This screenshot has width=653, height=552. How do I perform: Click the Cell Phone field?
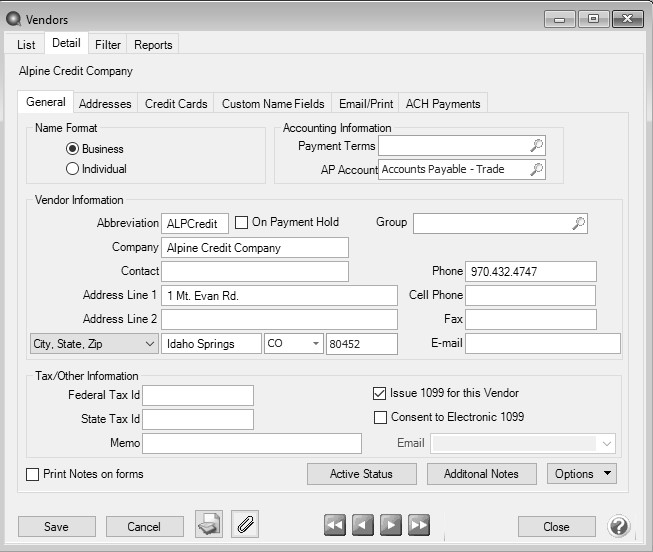[x=531, y=296]
